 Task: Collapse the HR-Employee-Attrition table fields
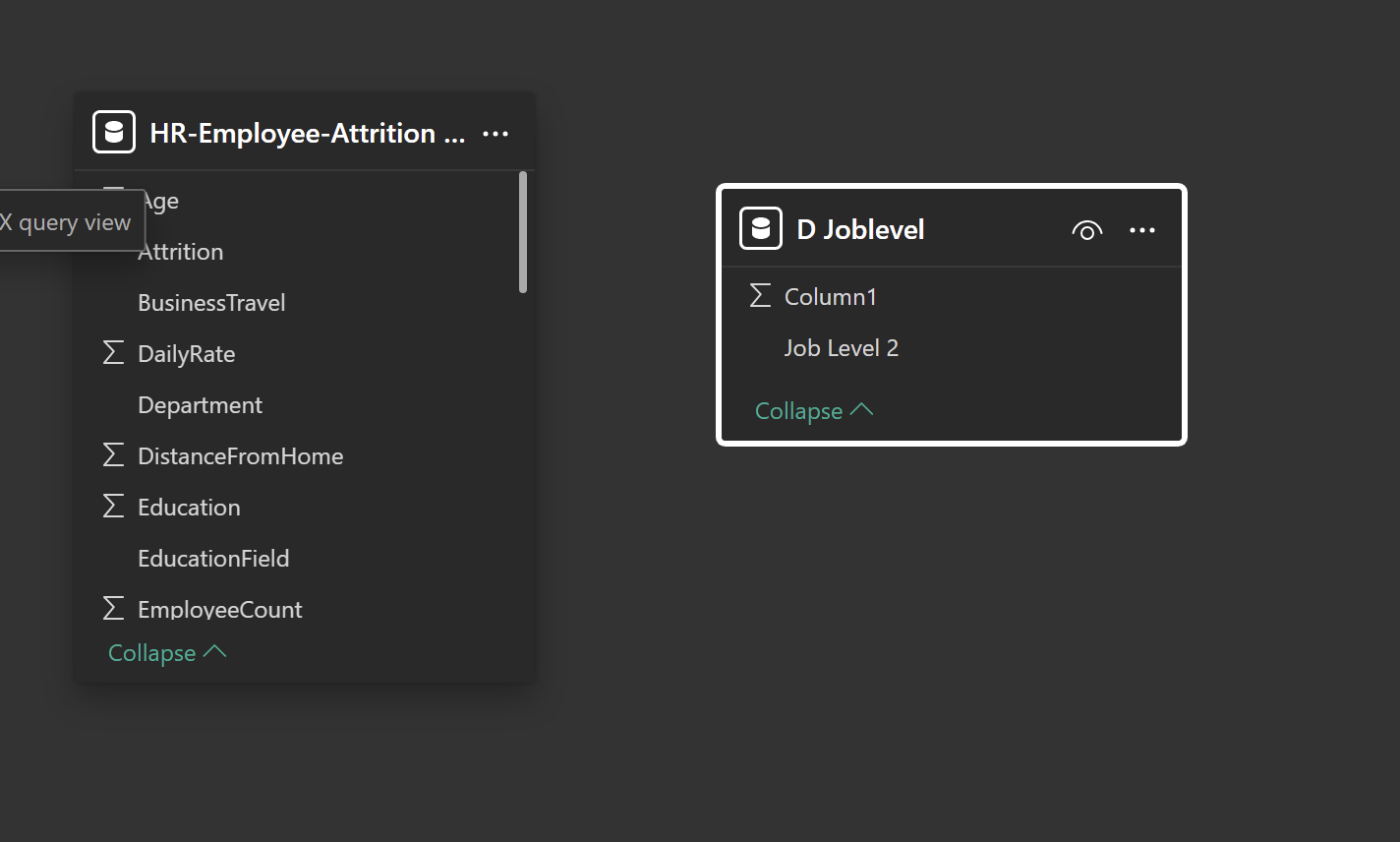click(167, 652)
